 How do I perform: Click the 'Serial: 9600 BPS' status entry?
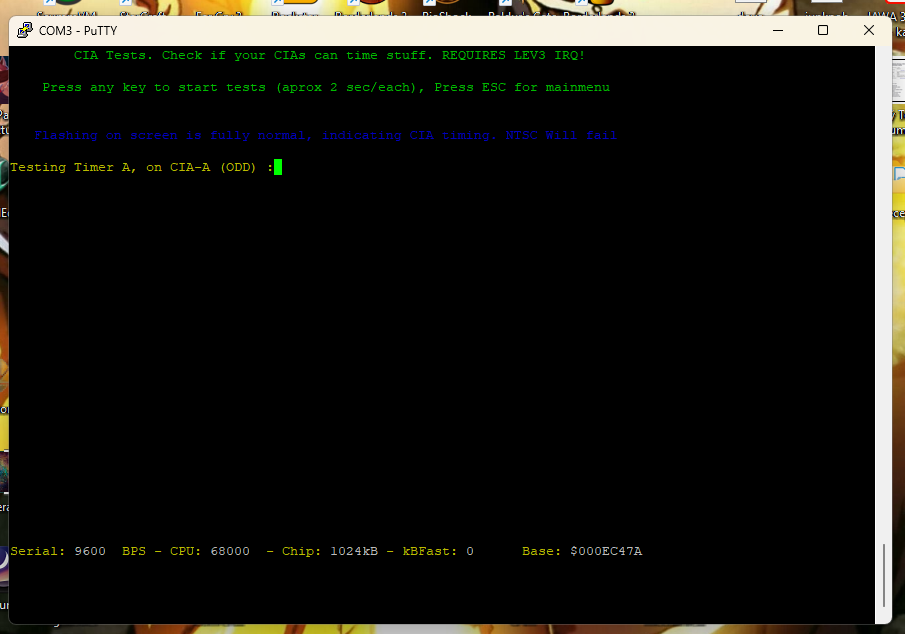coord(78,551)
